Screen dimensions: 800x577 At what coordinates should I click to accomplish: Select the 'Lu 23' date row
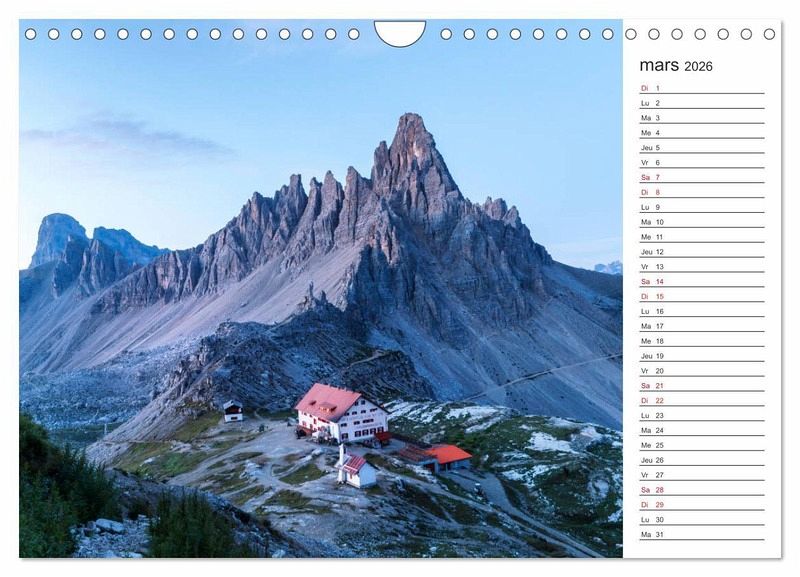coord(702,415)
